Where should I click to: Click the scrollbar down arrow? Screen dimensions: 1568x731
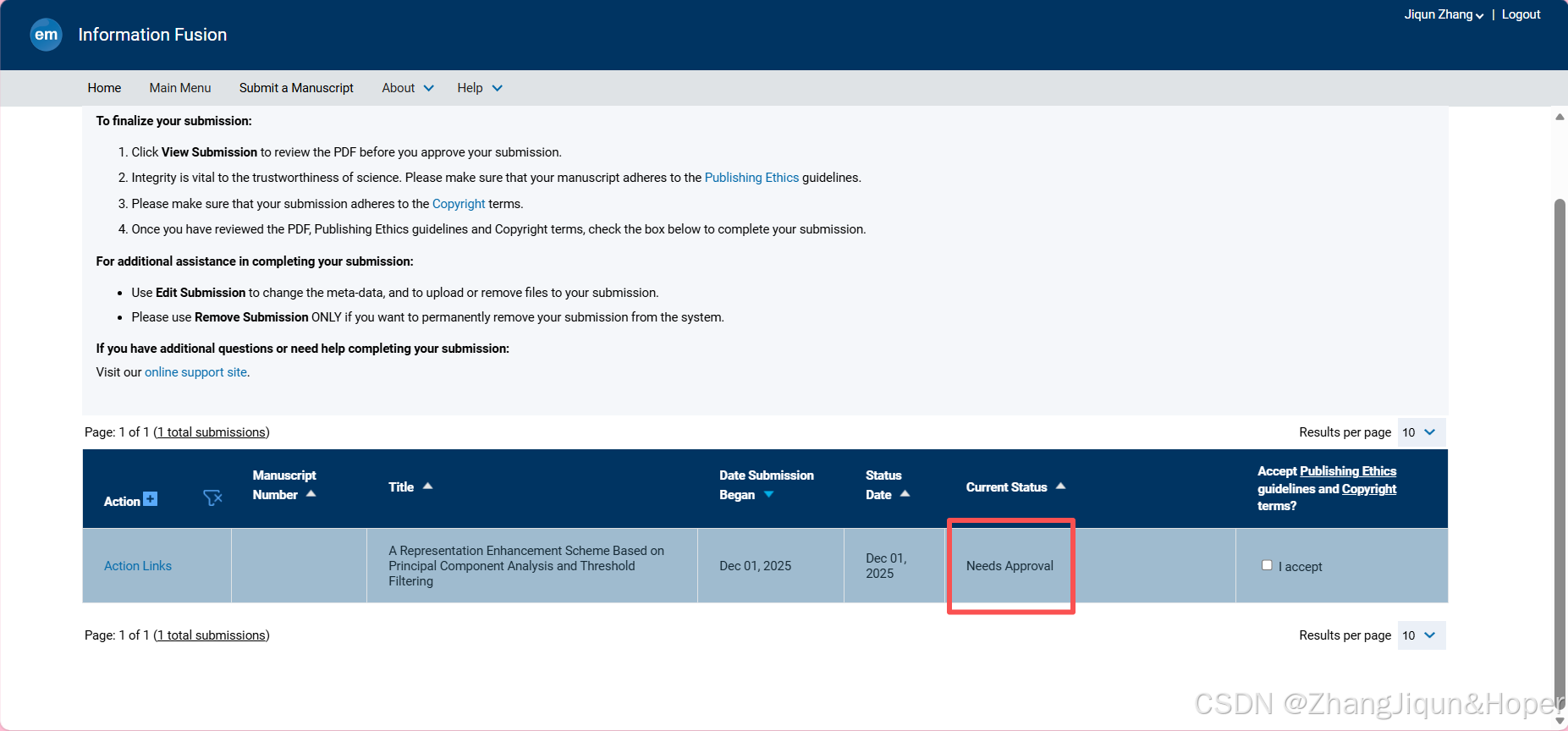click(x=1560, y=721)
